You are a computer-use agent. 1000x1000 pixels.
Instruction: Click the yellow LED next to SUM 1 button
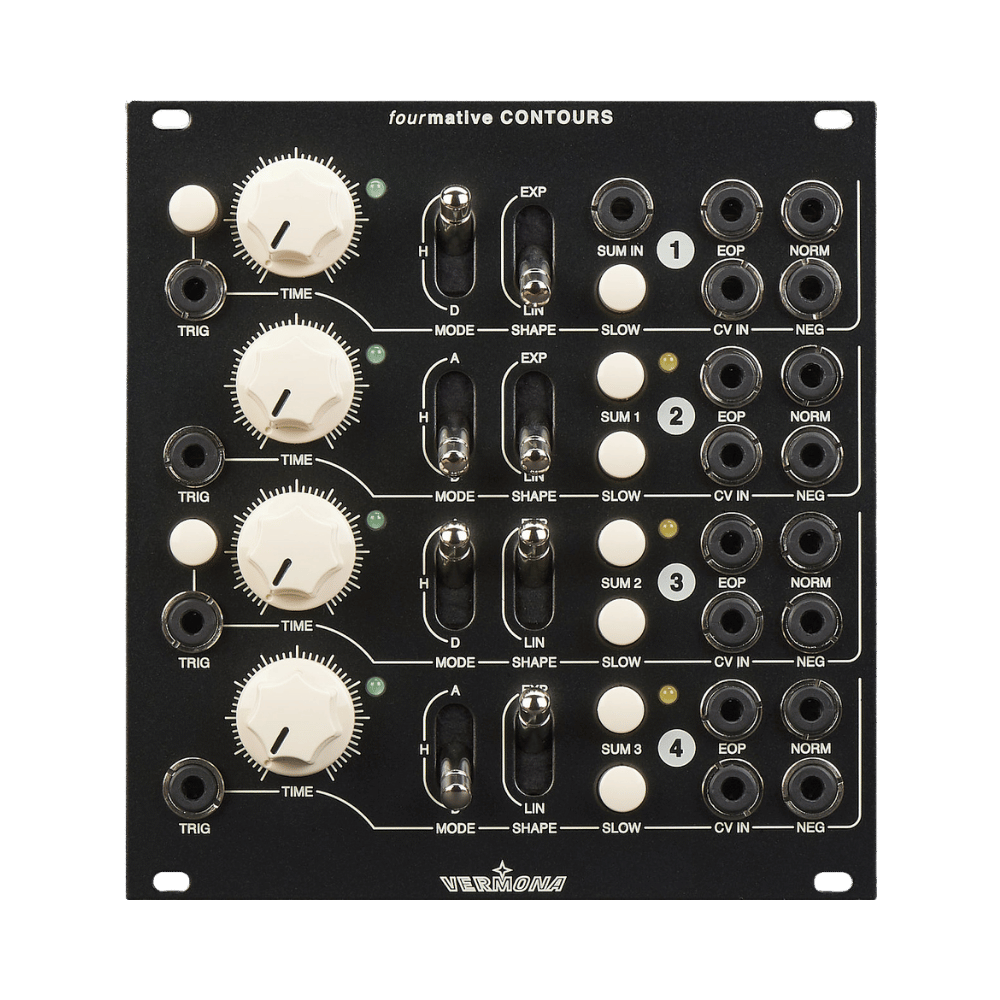coord(668,363)
